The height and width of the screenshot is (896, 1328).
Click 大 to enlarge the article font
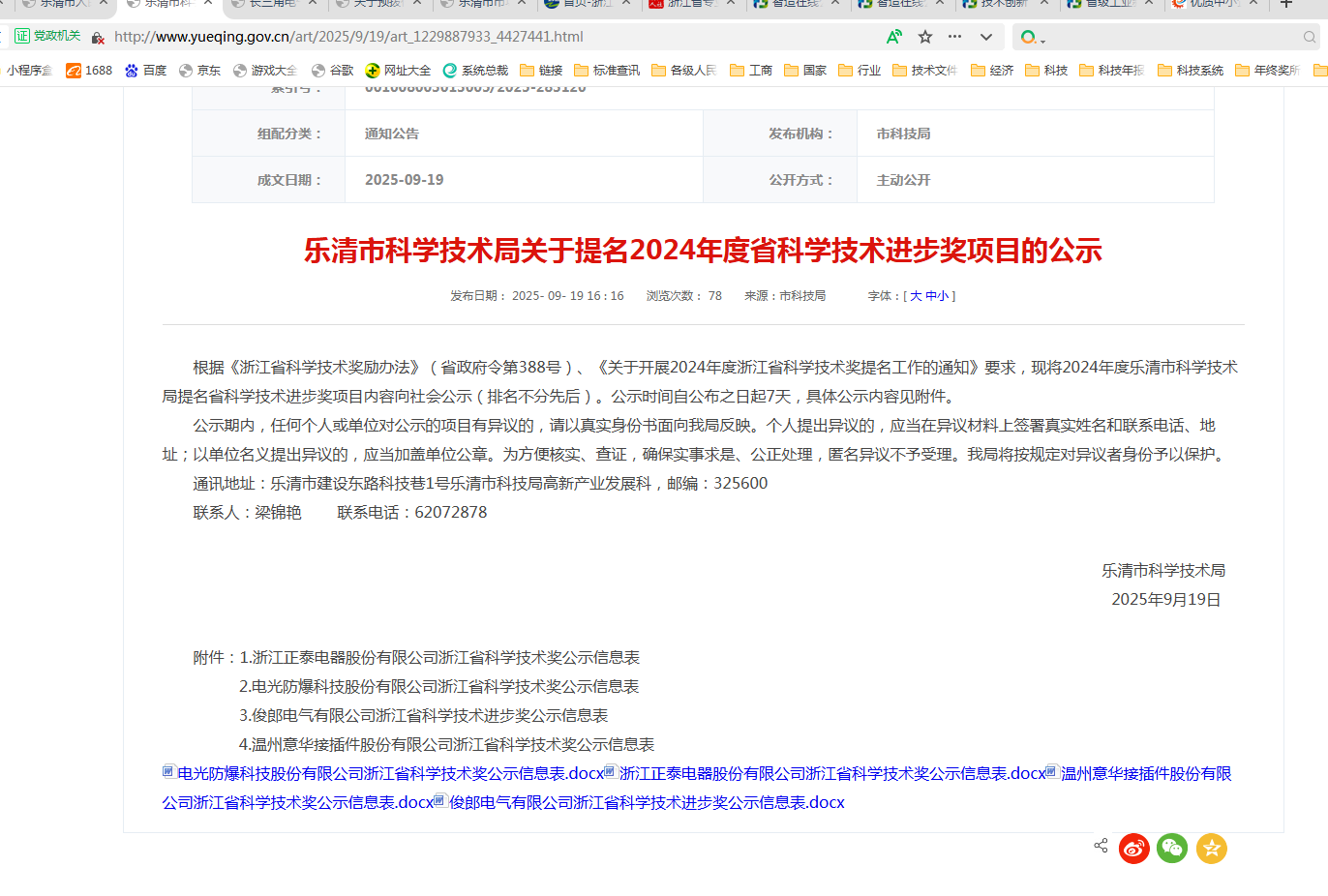(916, 295)
